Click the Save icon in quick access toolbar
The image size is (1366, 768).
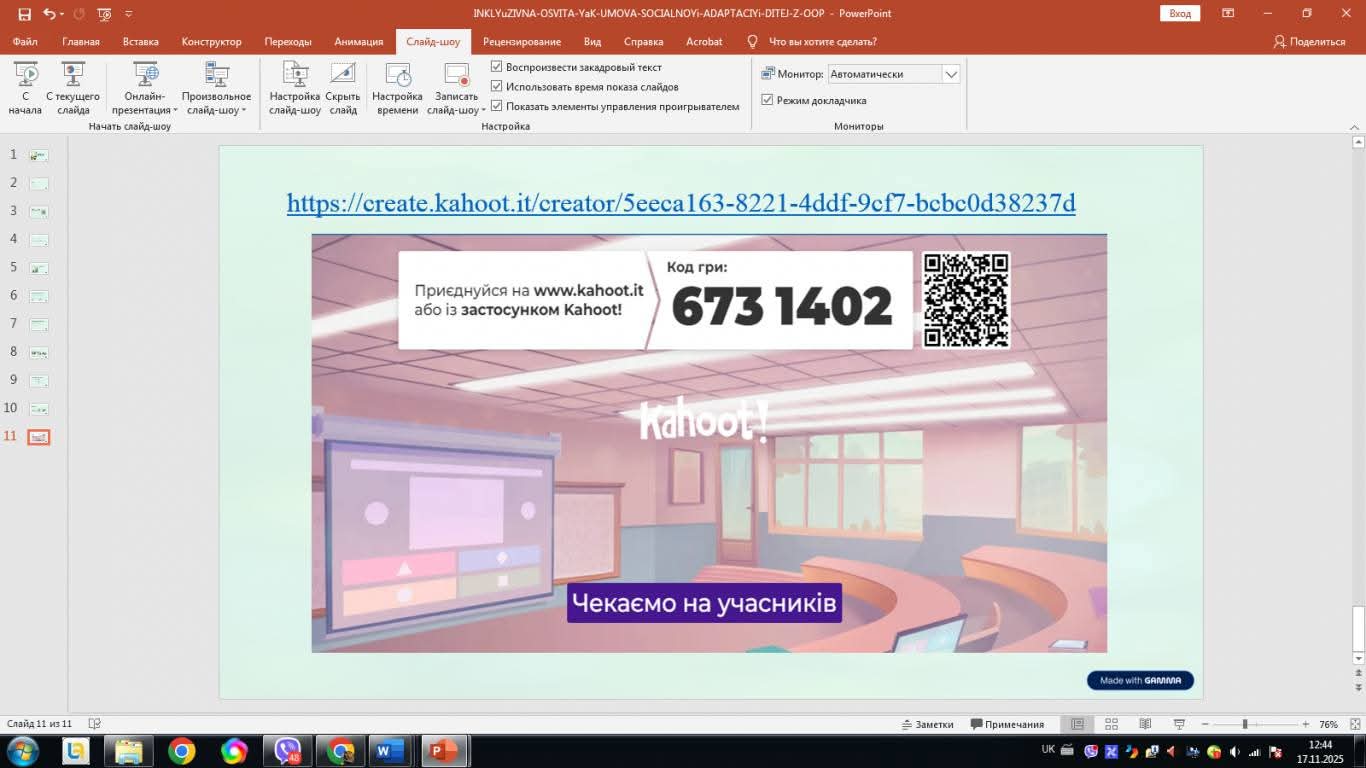(24, 14)
